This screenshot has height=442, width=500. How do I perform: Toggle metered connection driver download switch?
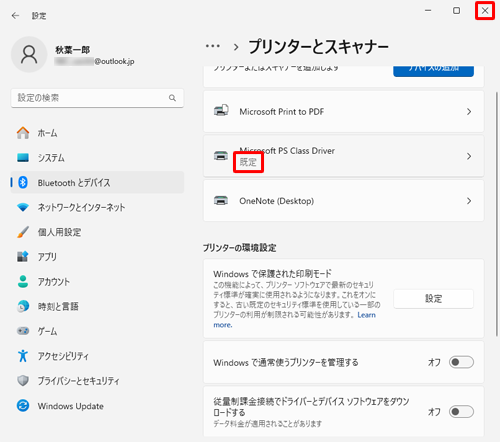pyautogui.click(x=461, y=412)
